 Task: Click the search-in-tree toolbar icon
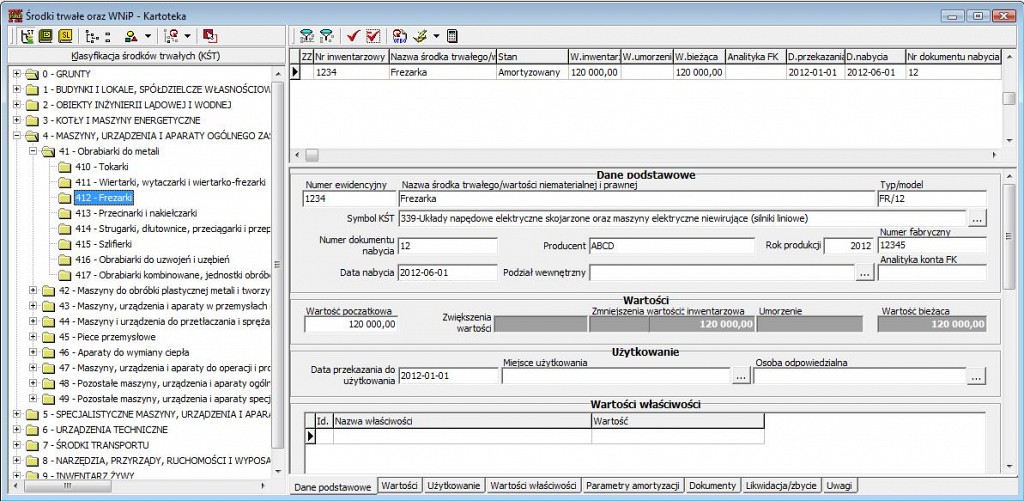(x=173, y=35)
